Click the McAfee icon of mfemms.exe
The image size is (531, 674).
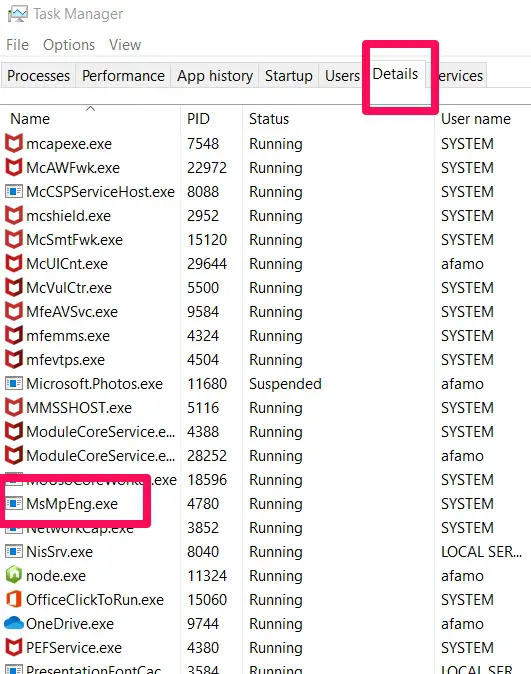(x=14, y=336)
